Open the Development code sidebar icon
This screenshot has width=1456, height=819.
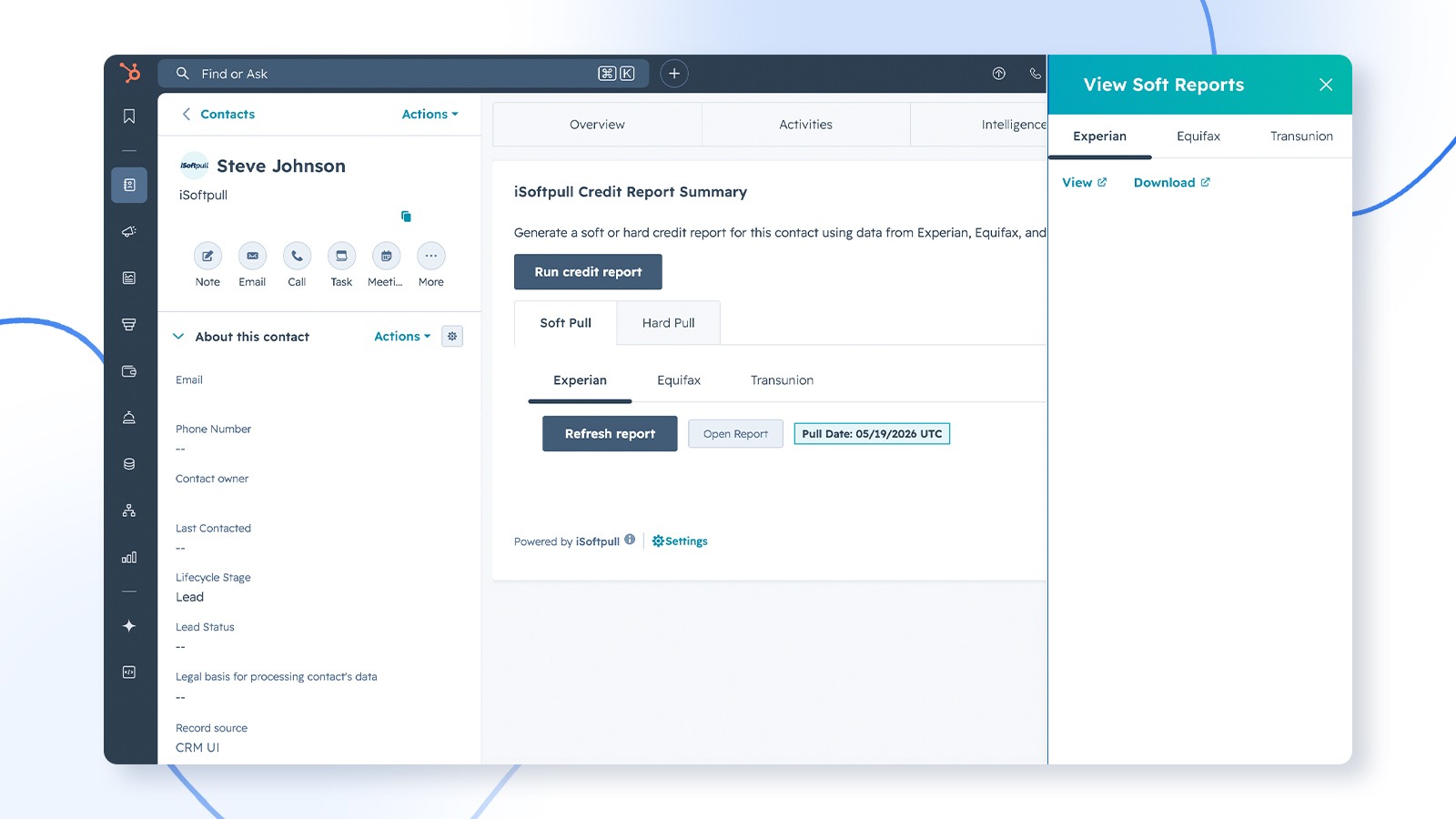pyautogui.click(x=129, y=672)
